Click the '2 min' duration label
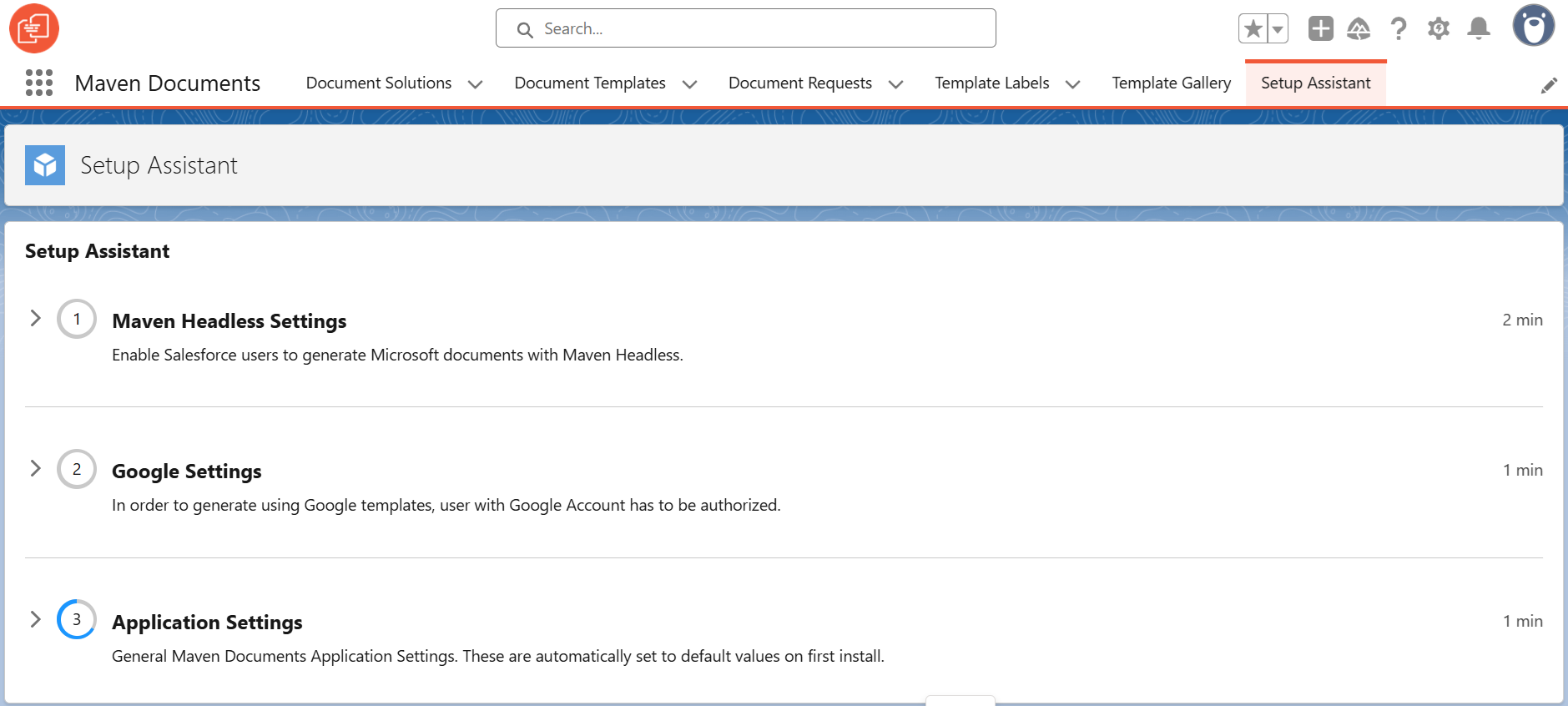Viewport: 1568px width, 706px height. (1523, 320)
